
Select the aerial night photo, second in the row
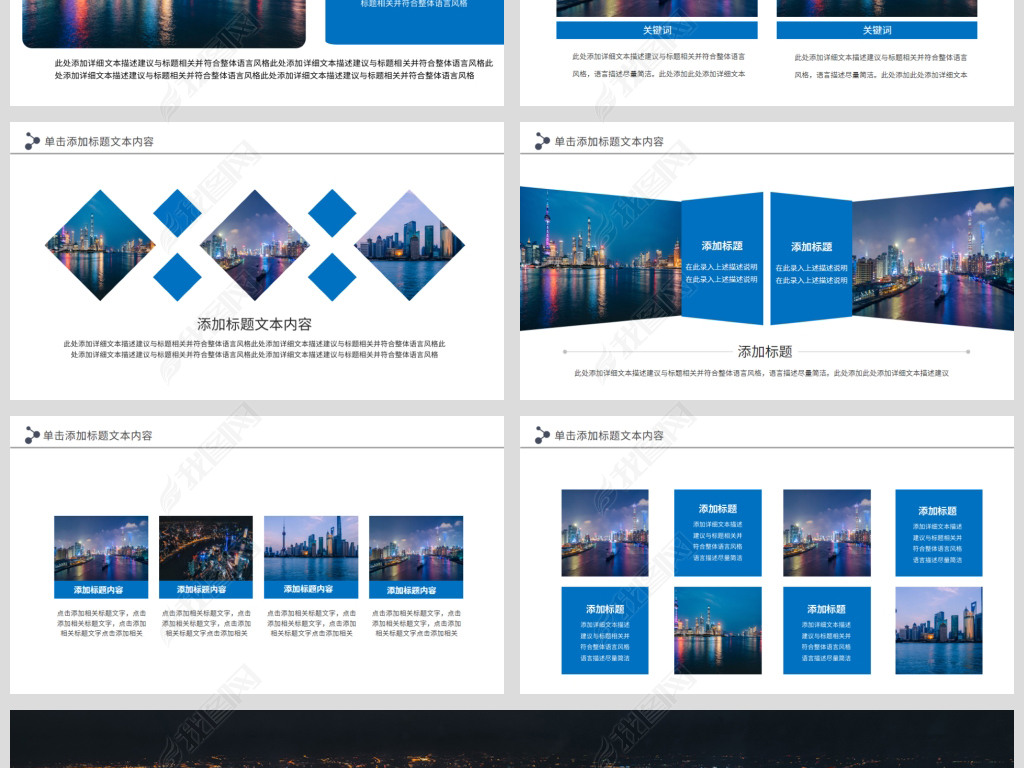point(206,548)
